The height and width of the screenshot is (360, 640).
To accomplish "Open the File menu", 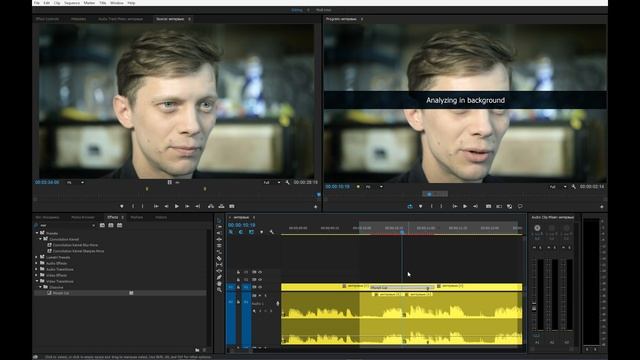I will pyautogui.click(x=37, y=3).
